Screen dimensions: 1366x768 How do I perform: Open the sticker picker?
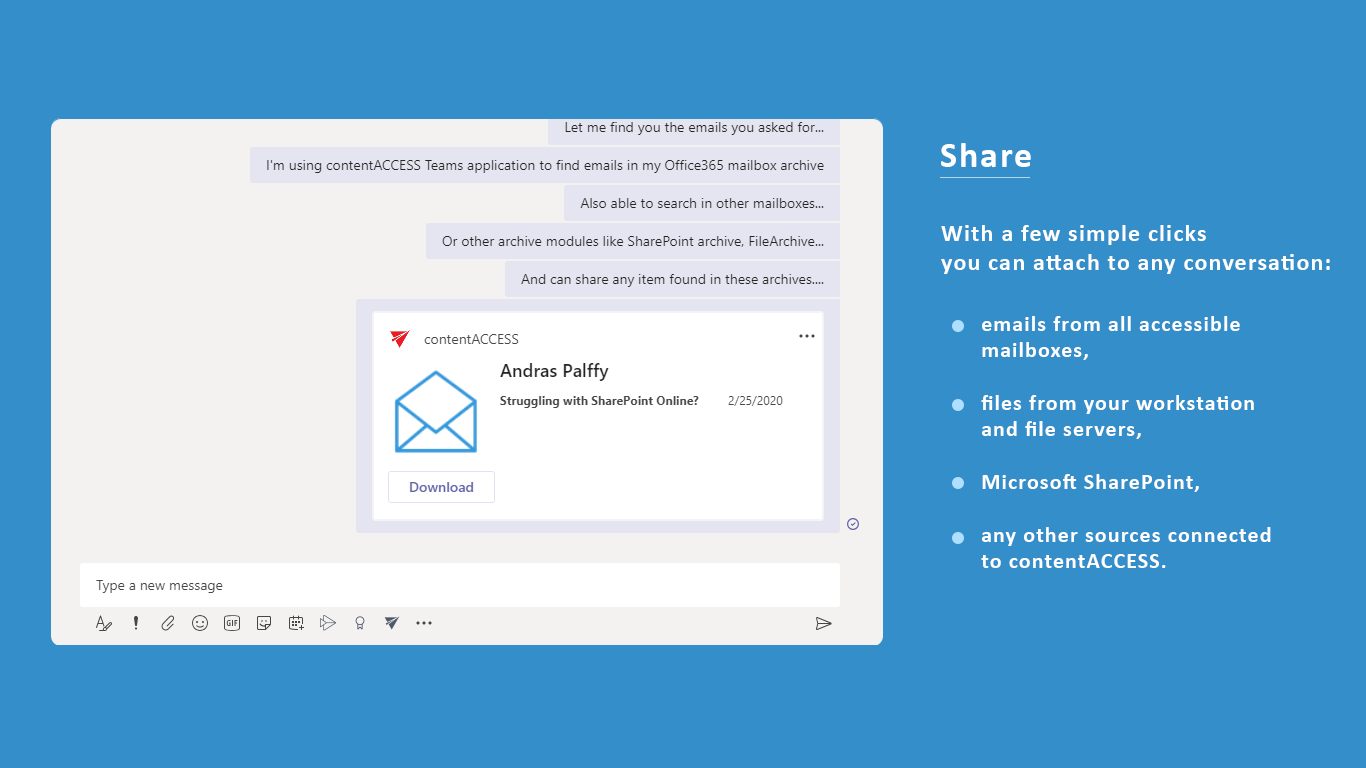click(x=264, y=623)
